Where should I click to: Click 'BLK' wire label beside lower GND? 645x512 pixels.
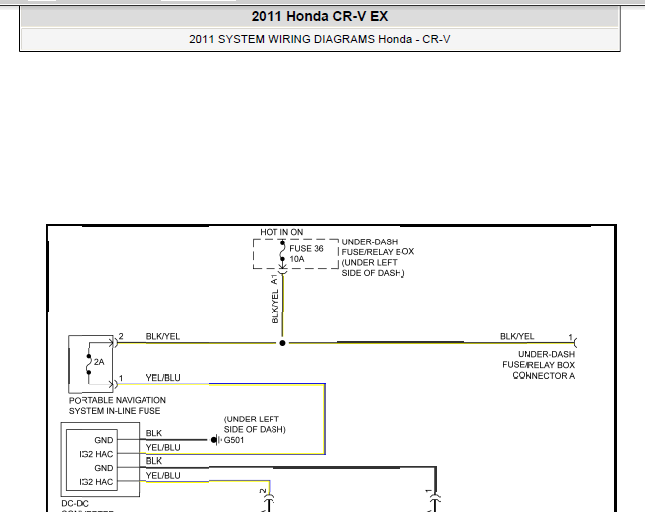pos(153,461)
